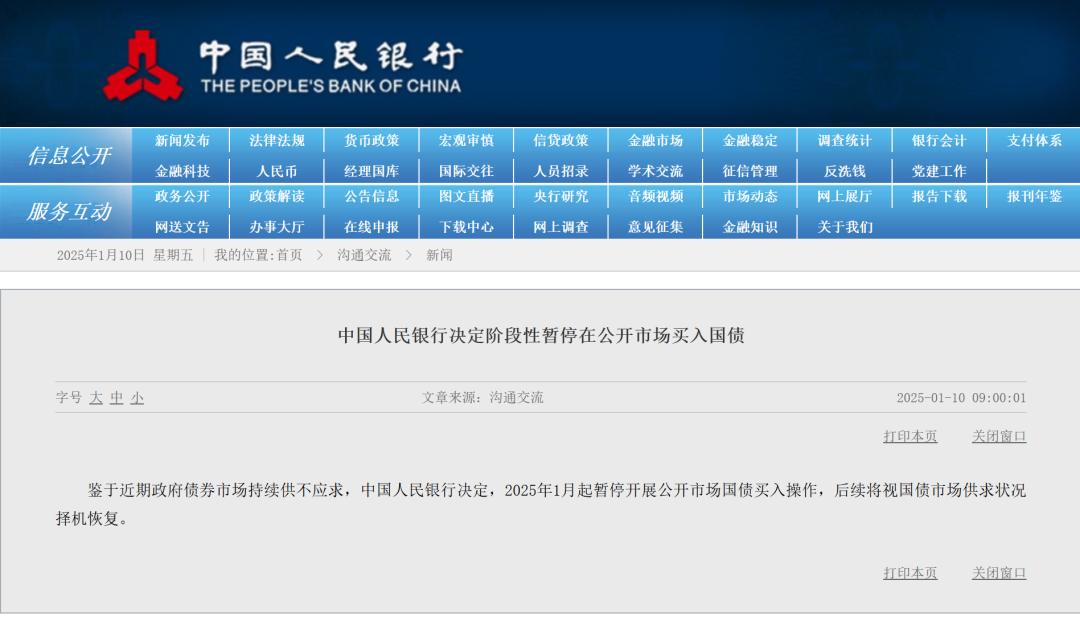The width and height of the screenshot is (1080, 617).
Task: Open 下载中心 page
Action: (466, 227)
